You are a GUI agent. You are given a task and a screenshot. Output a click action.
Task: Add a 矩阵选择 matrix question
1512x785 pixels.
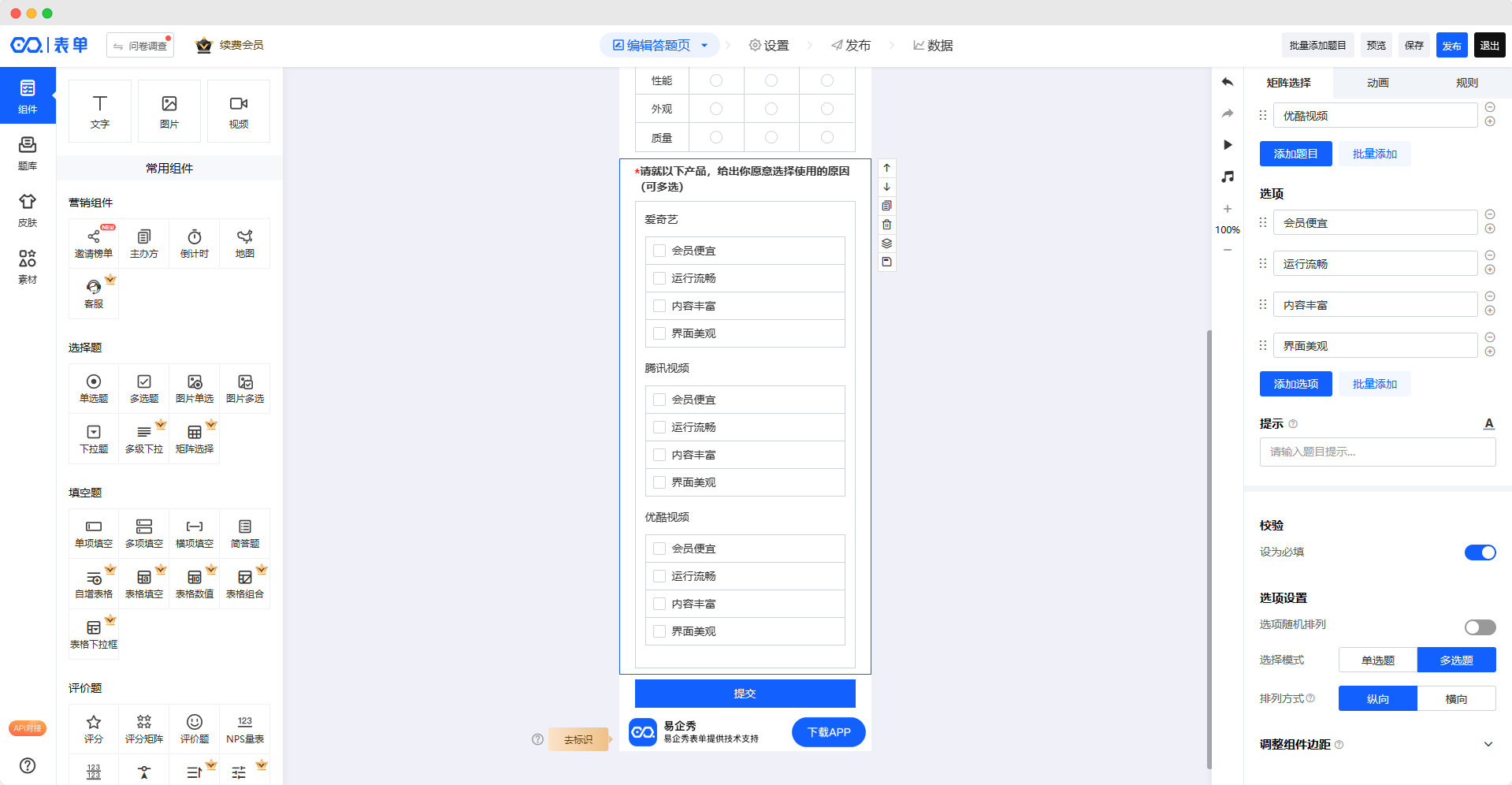(x=195, y=439)
